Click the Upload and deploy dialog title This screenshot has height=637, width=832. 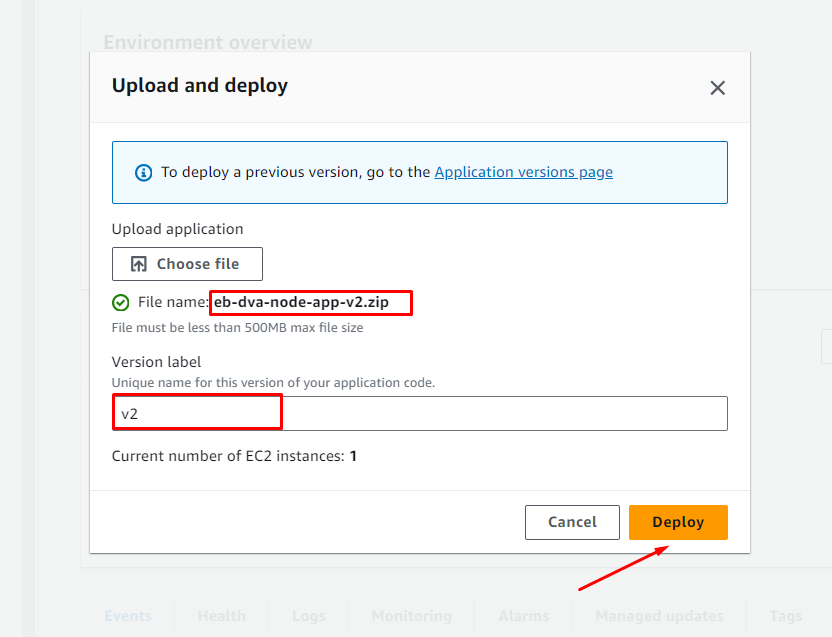coord(200,86)
